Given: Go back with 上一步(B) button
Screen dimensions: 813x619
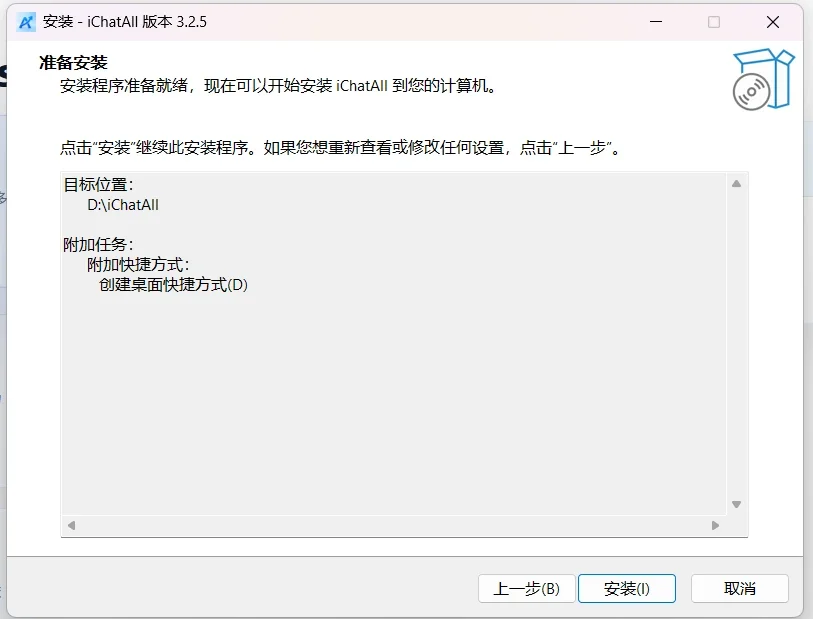Looking at the screenshot, I should (526, 588).
